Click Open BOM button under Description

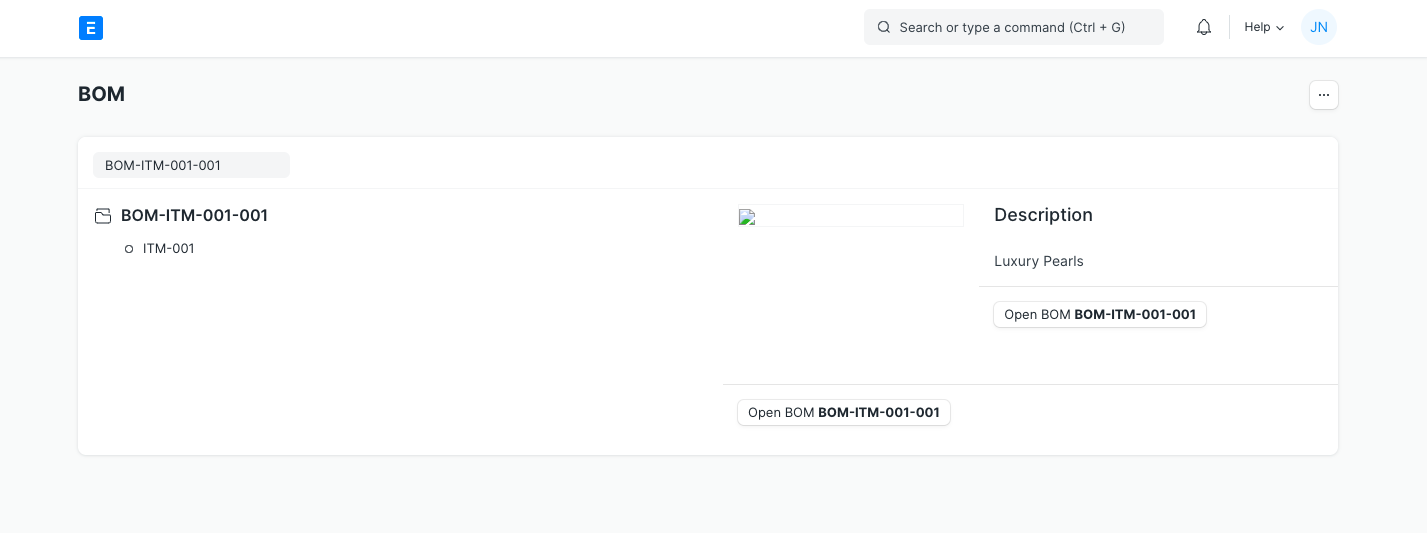click(1099, 314)
